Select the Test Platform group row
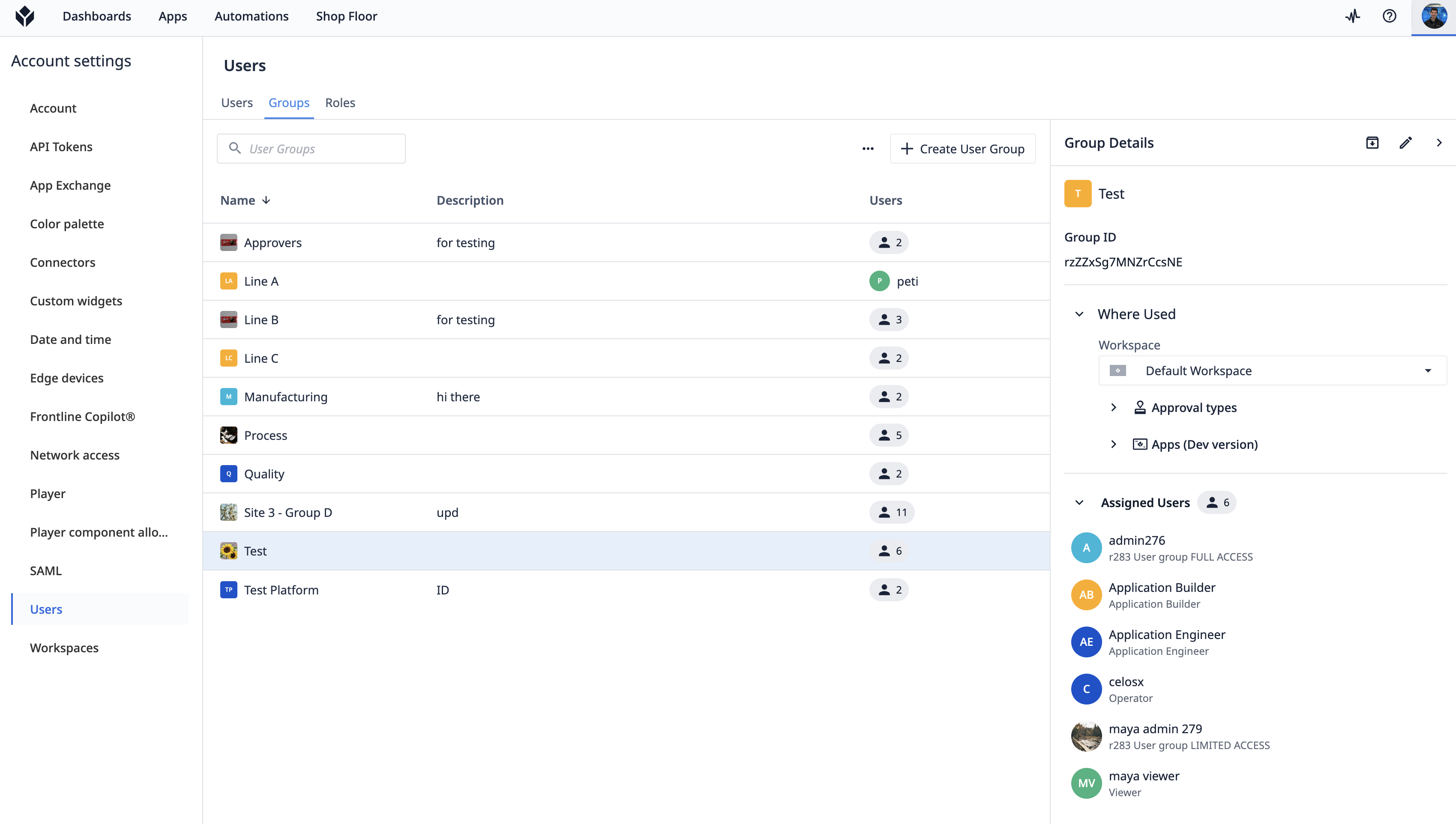Image resolution: width=1456 pixels, height=824 pixels. [626, 590]
